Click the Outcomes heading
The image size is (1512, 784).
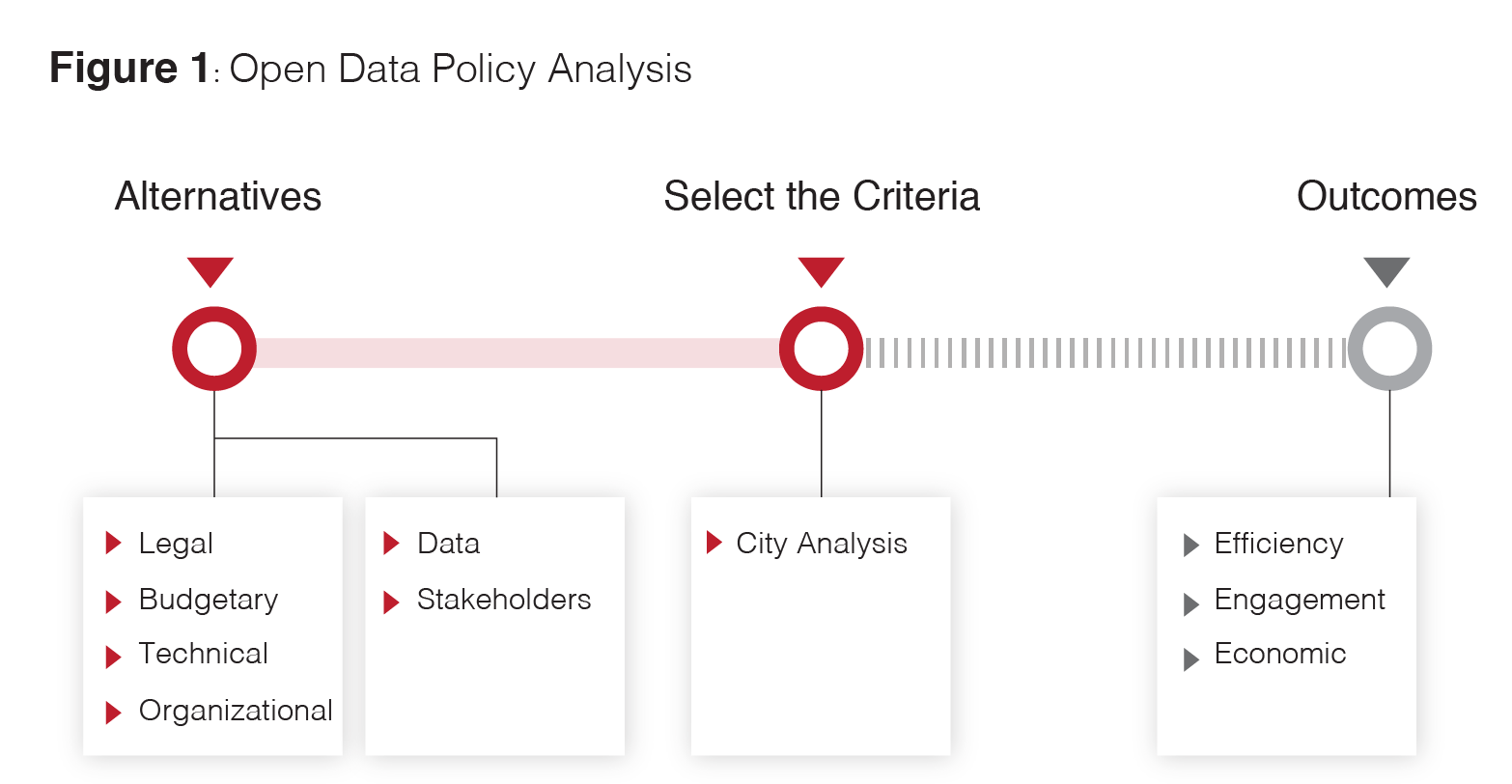point(1386,196)
